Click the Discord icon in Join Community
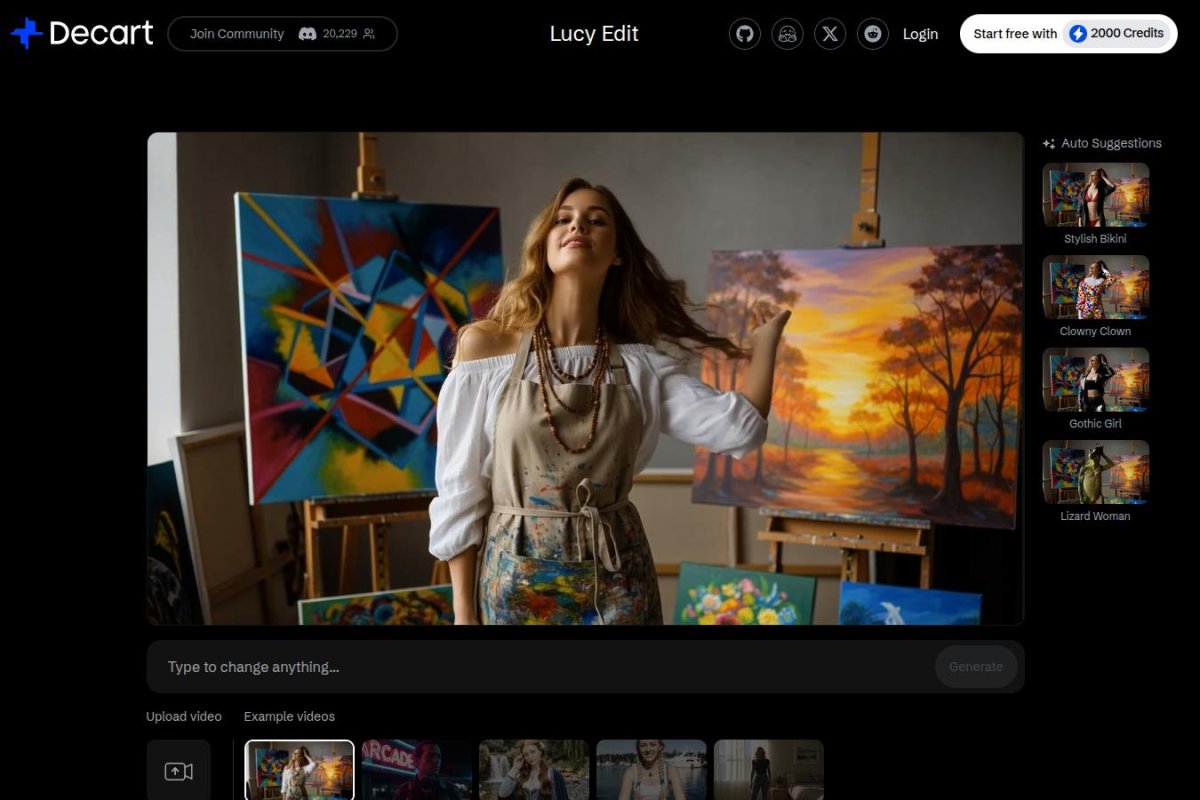 tap(308, 34)
